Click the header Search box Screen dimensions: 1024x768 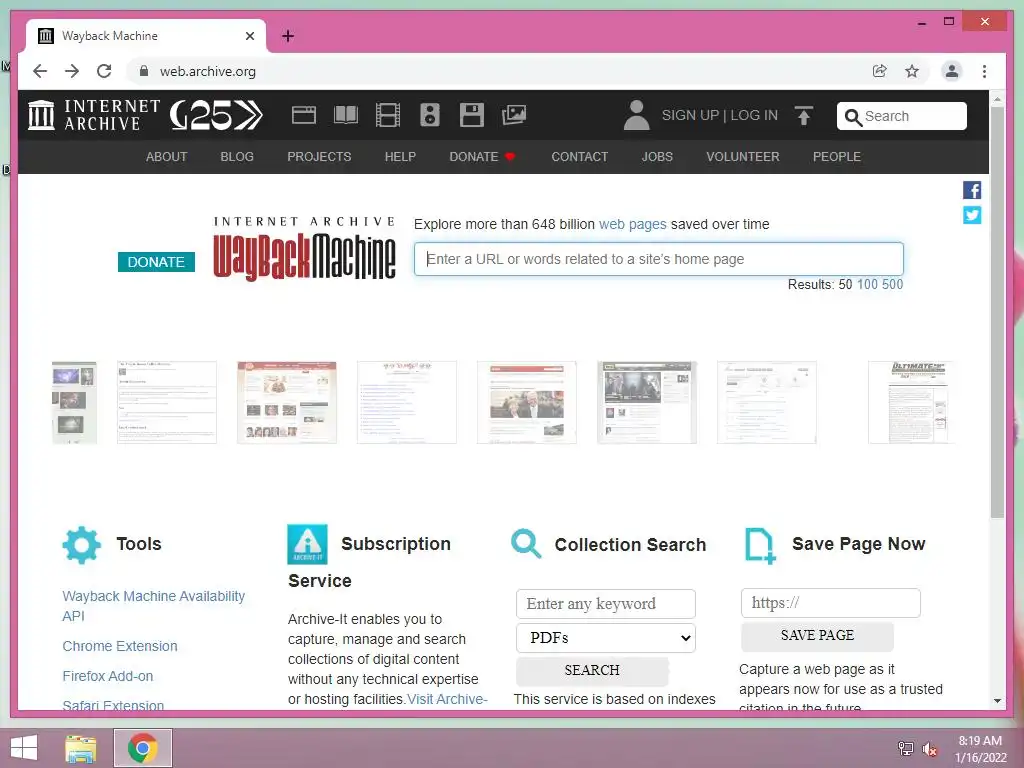click(901, 116)
